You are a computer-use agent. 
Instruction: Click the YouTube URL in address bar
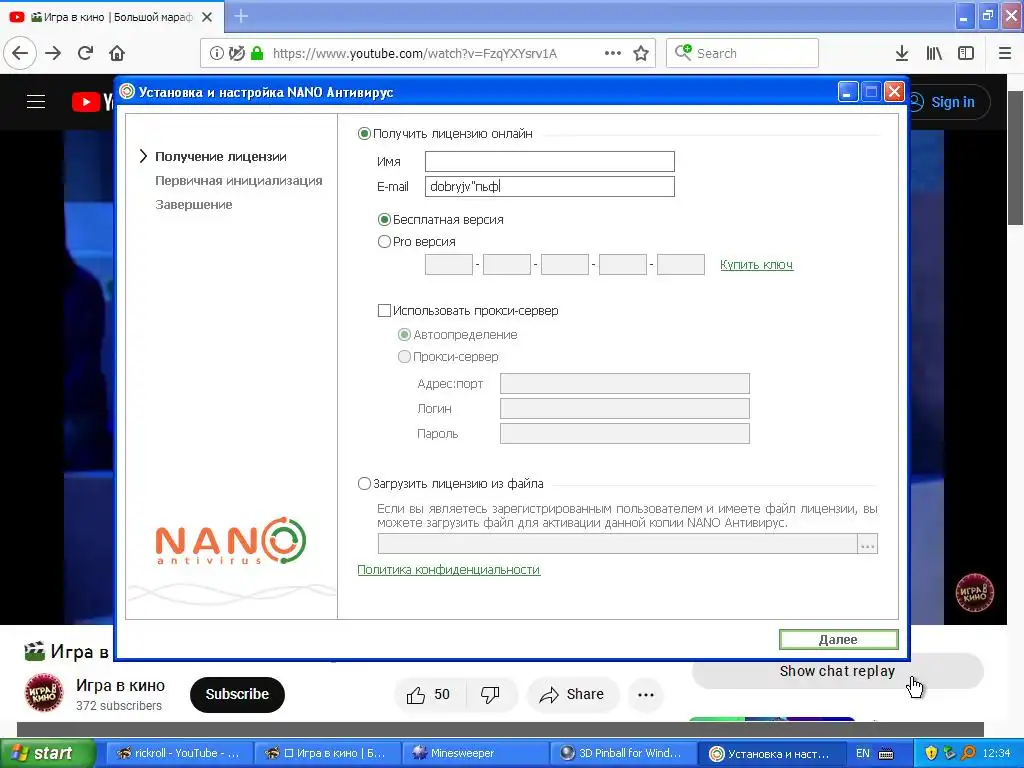click(x=415, y=54)
